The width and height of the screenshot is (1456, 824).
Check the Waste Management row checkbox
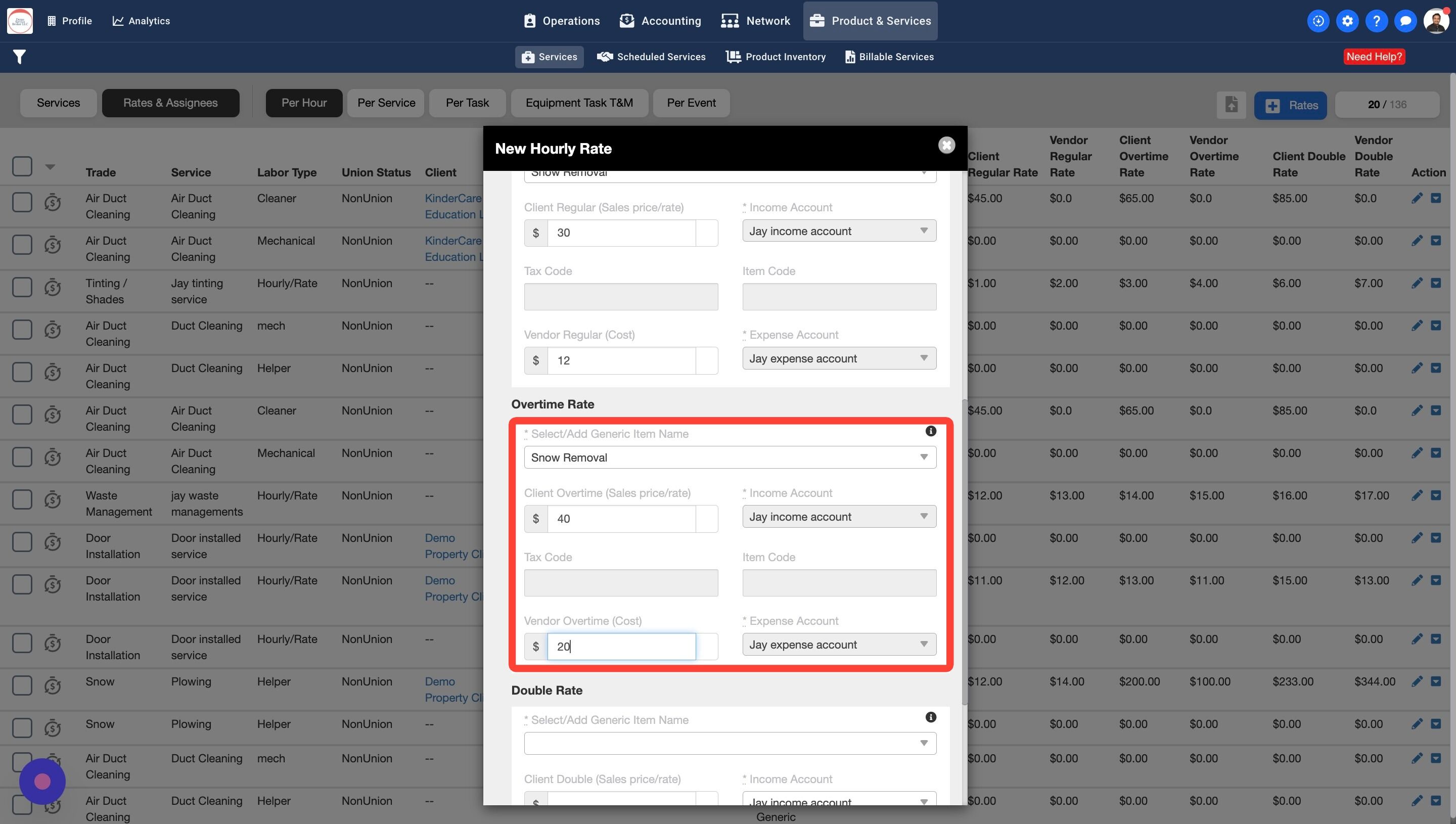pos(22,499)
